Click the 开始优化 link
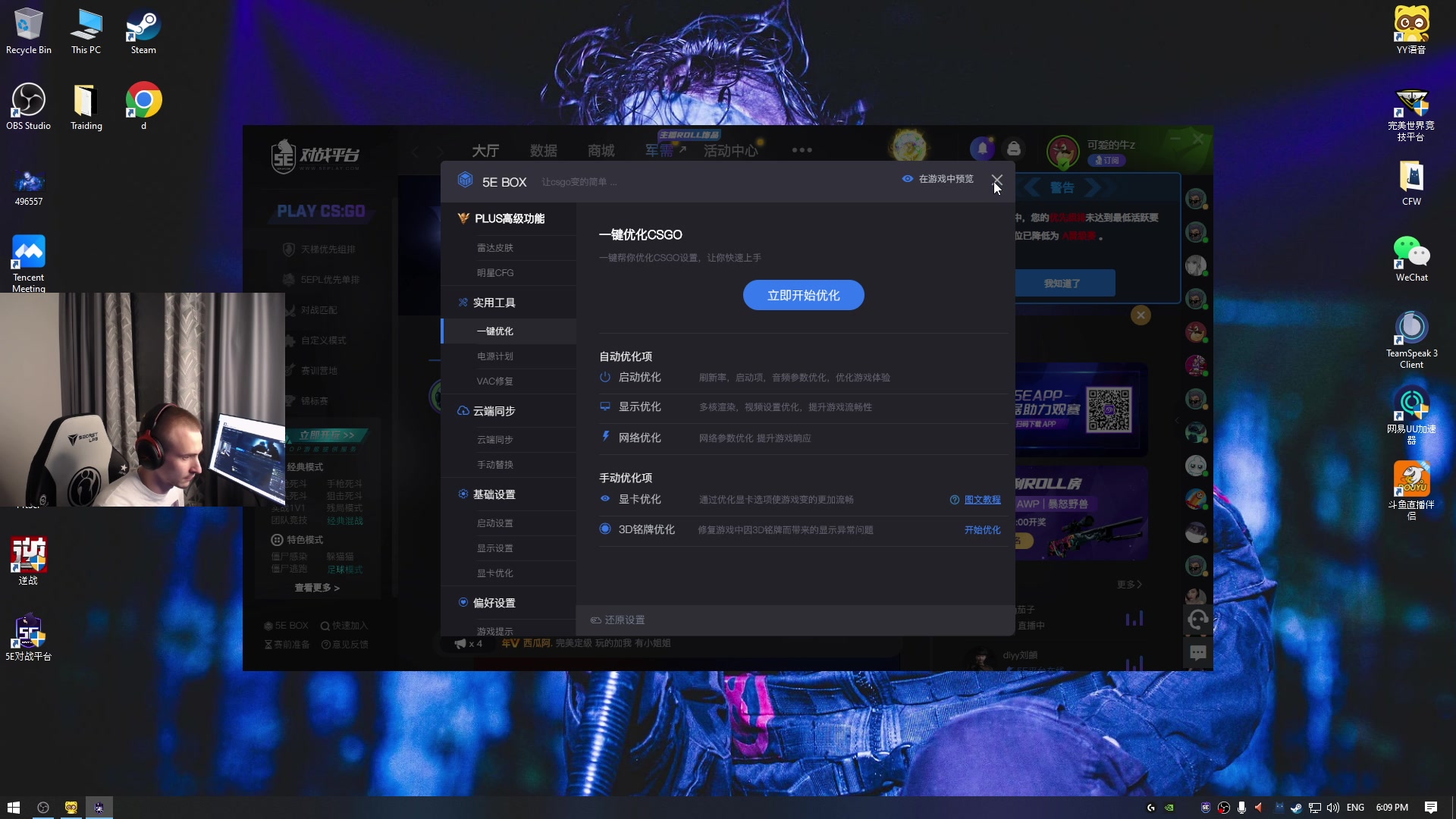The width and height of the screenshot is (1456, 819). (982, 530)
